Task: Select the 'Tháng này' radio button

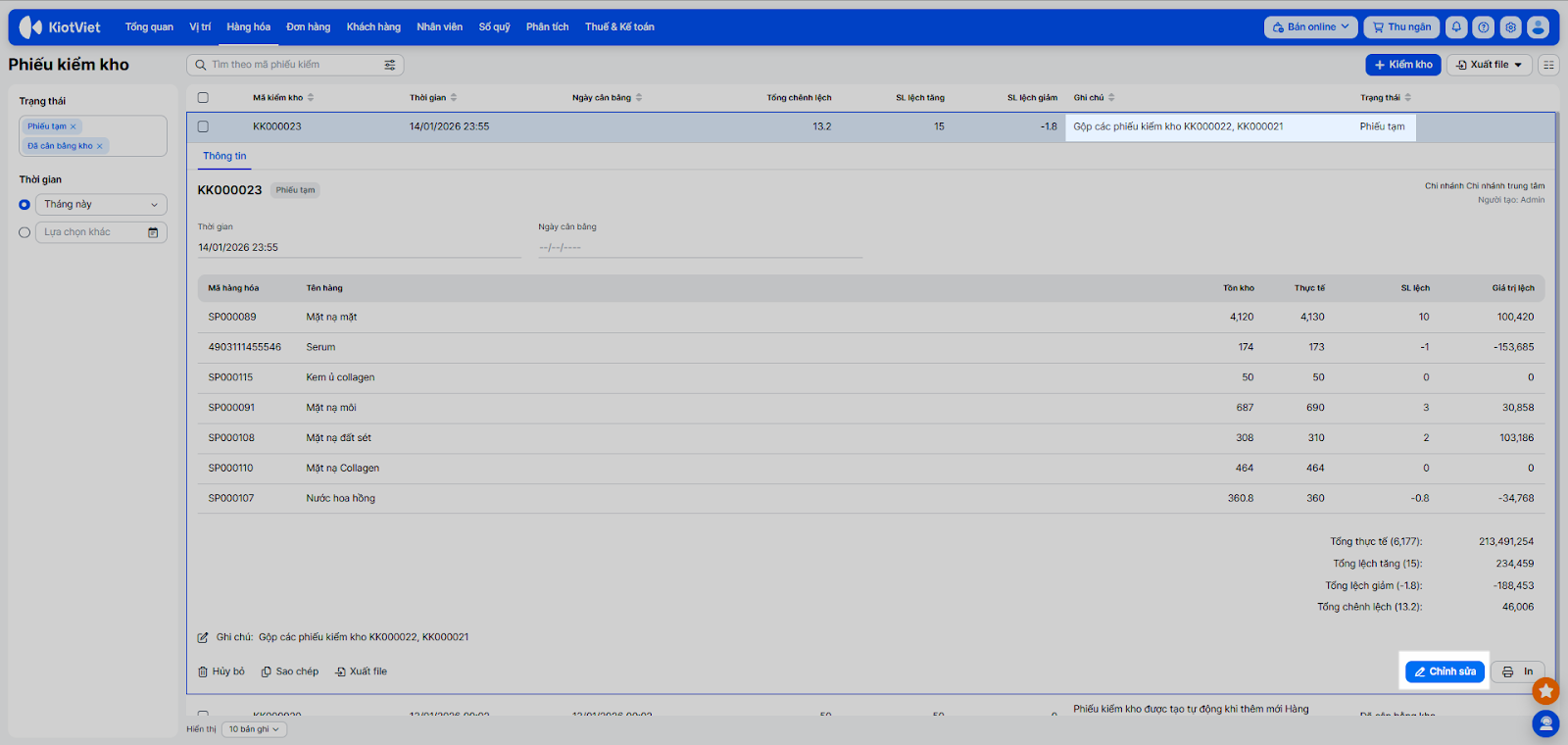Action: click(24, 205)
